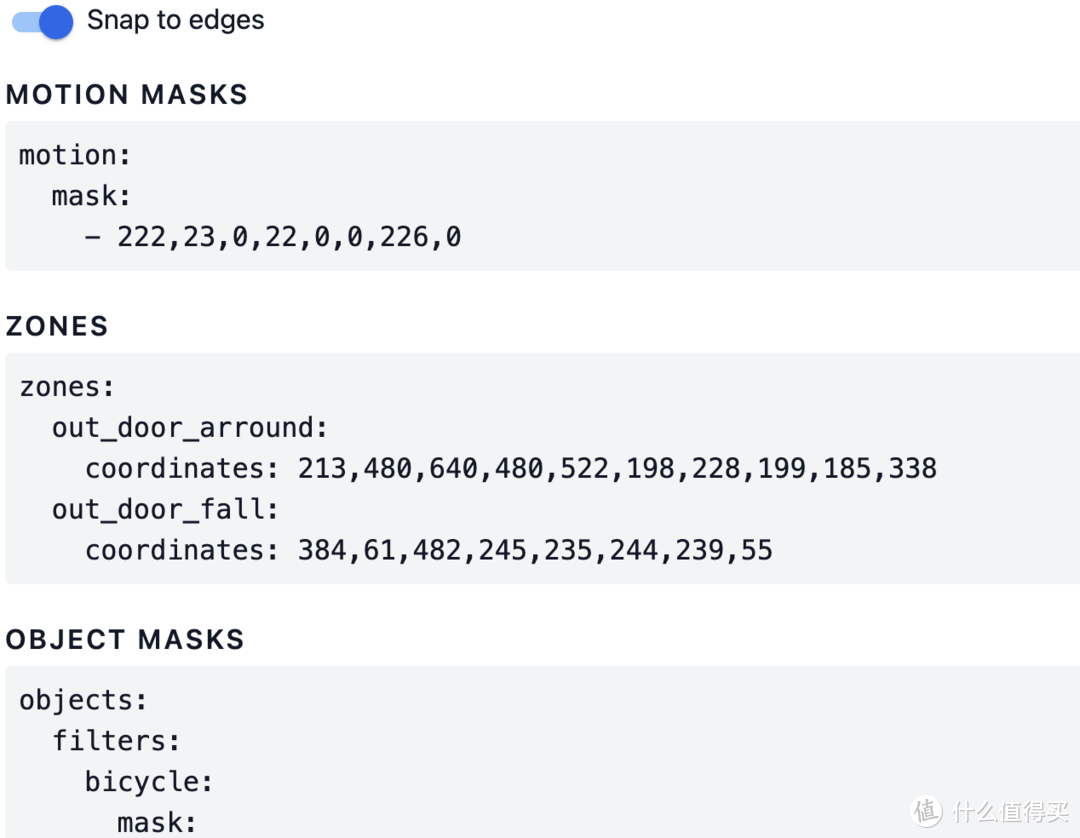This screenshot has width=1080, height=838.
Task: Click coordinates starting with 384,61,482
Action: (535, 551)
